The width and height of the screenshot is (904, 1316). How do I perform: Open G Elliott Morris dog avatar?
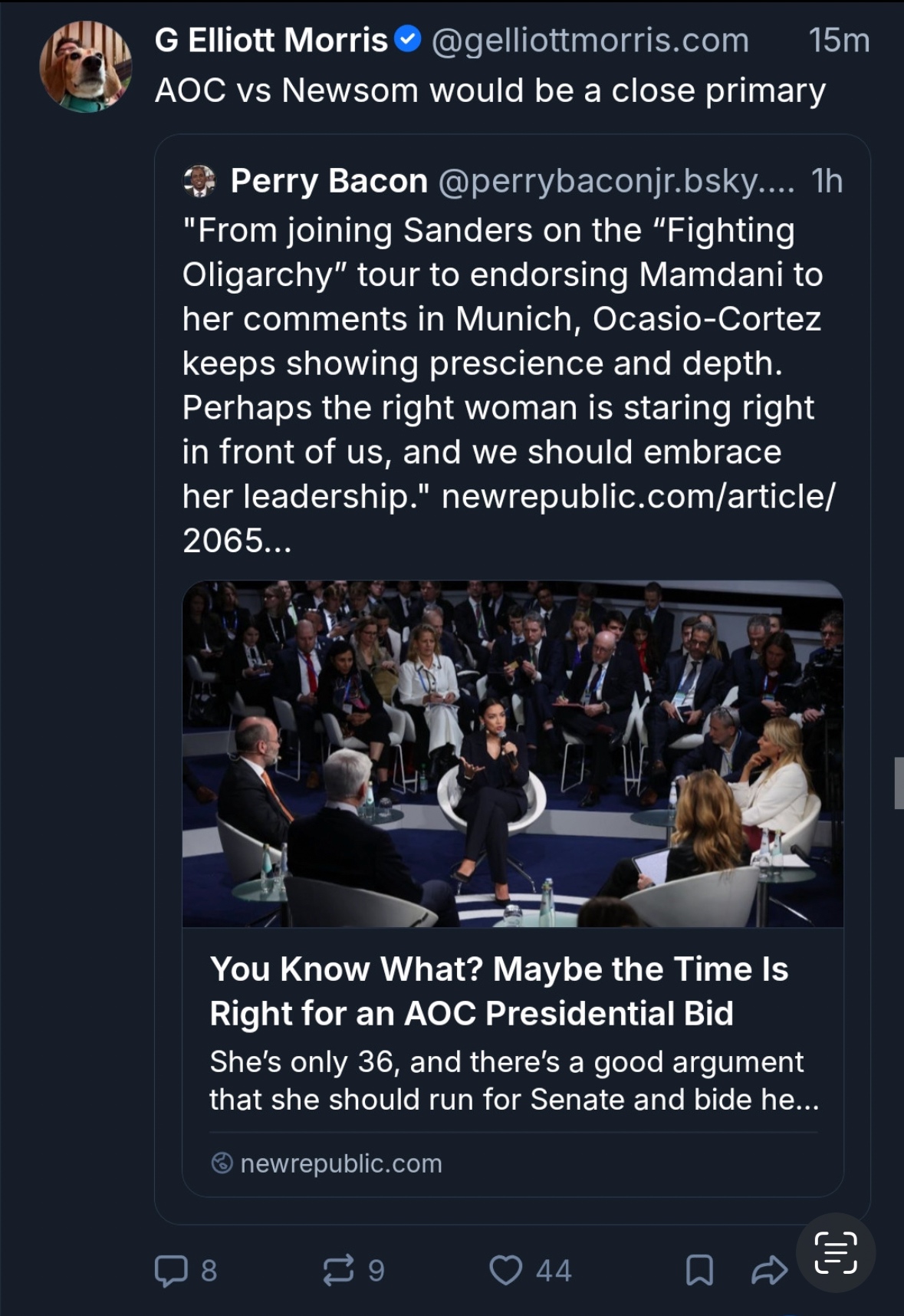[86, 67]
